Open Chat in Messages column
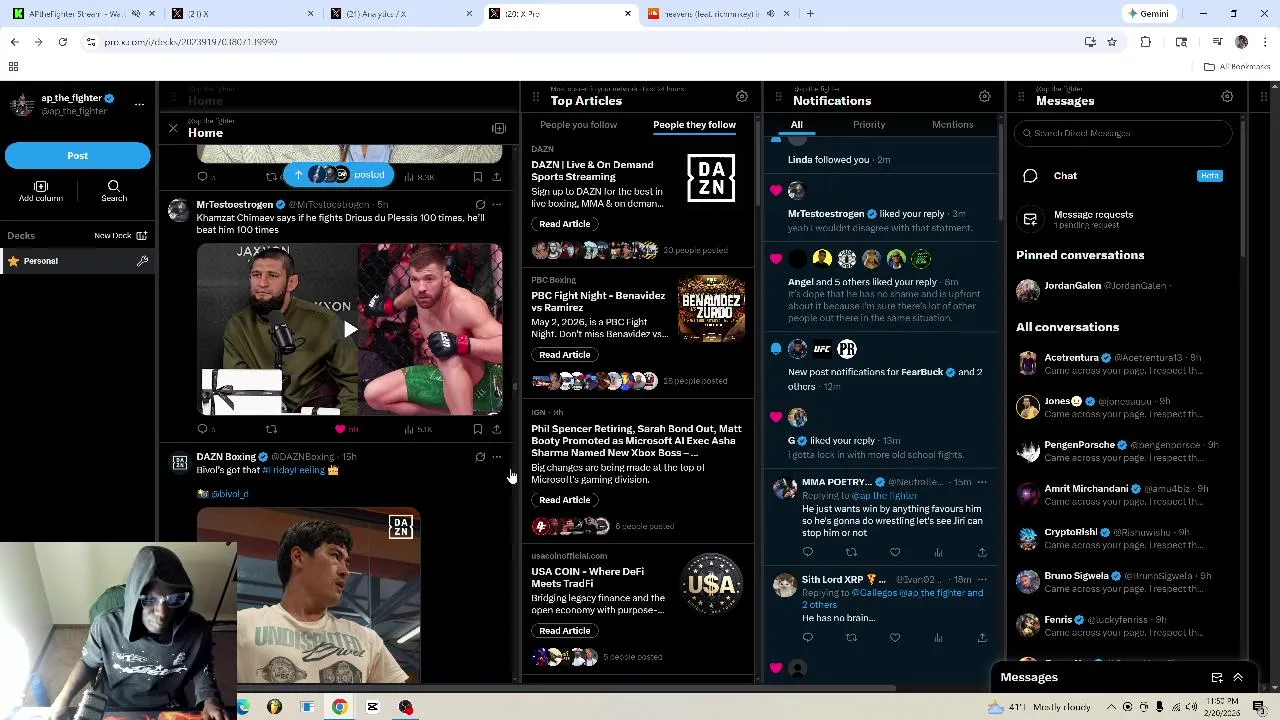 [1124, 176]
